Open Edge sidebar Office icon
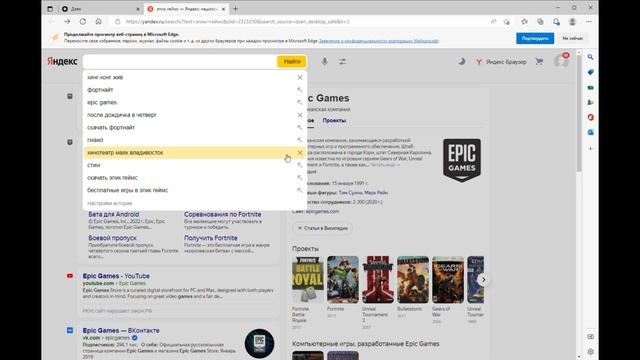This screenshot has width=640, height=360. click(x=591, y=118)
